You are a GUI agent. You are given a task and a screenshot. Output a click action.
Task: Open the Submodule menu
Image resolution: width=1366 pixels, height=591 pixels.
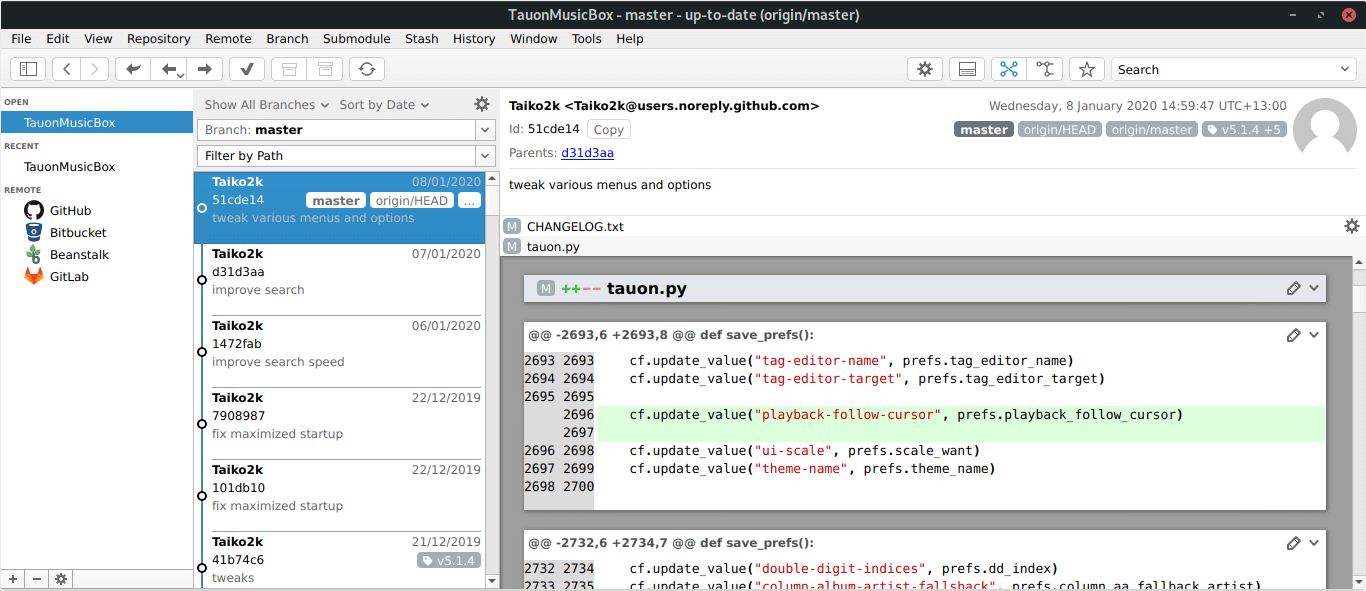pyautogui.click(x=356, y=39)
